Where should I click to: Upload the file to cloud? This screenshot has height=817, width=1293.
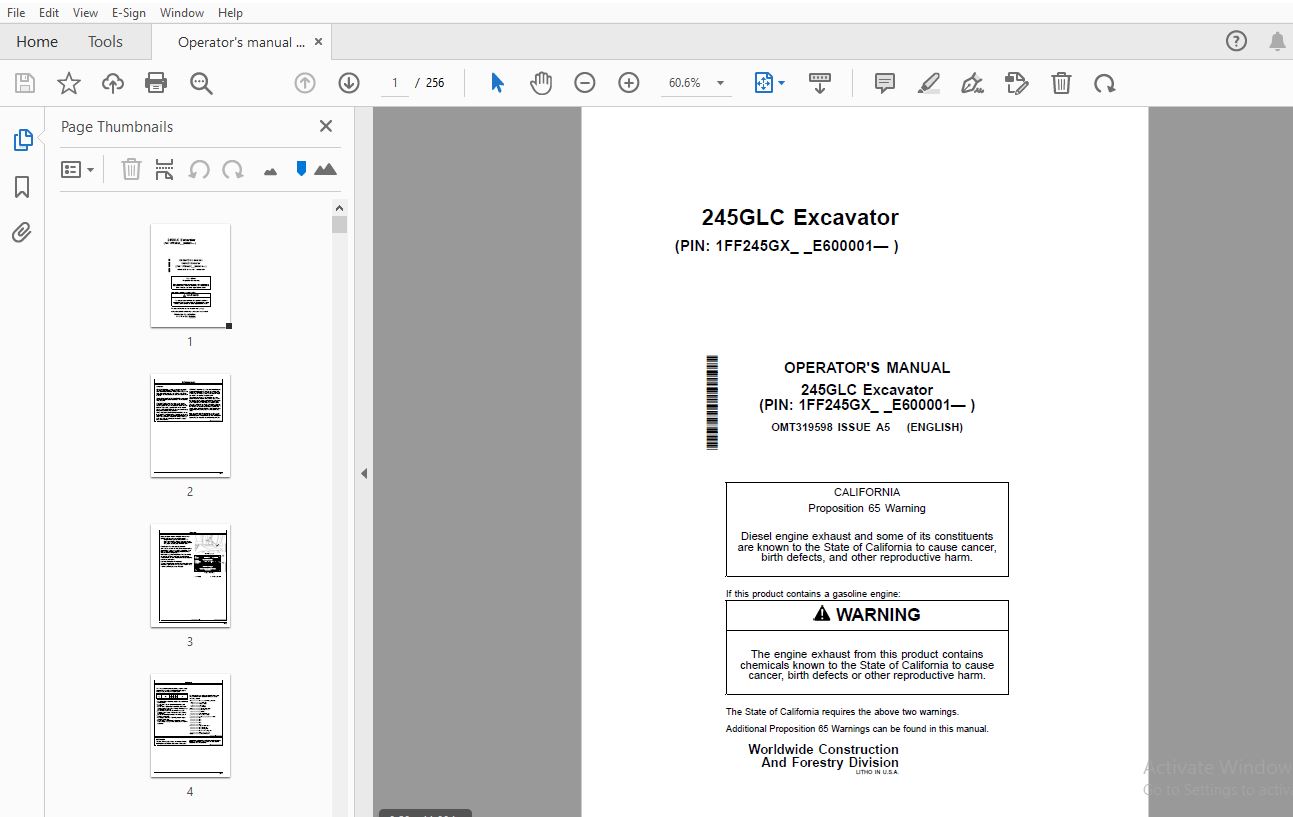pos(113,83)
